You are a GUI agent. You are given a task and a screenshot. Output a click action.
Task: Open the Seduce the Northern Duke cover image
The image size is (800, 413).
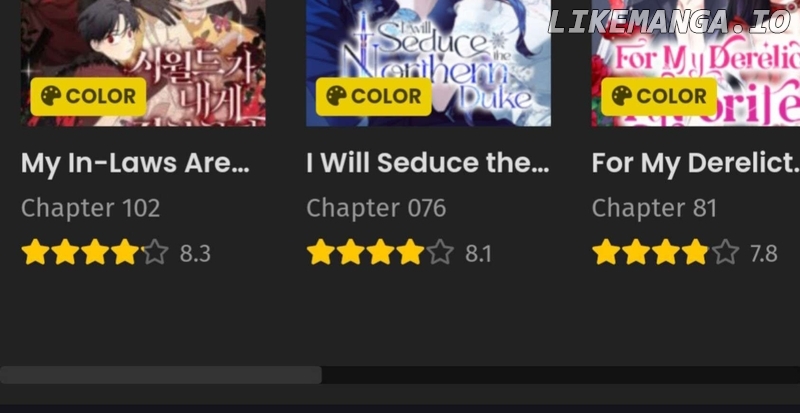tap(428, 63)
